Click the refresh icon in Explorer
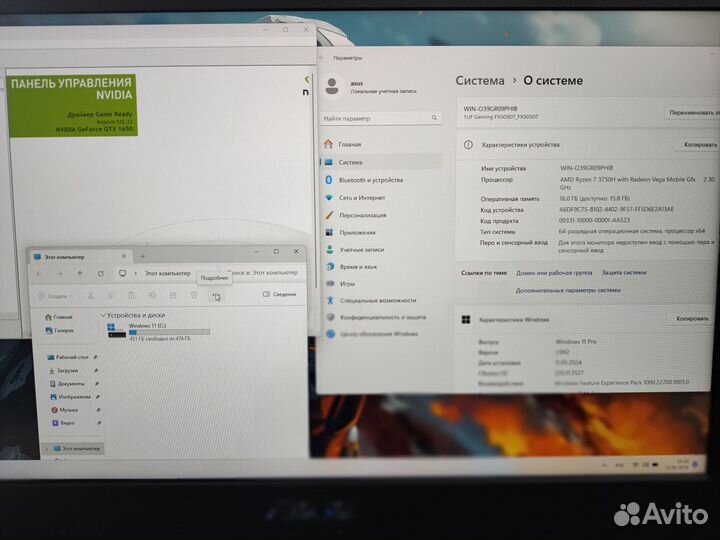This screenshot has width=720, height=540. click(100, 273)
